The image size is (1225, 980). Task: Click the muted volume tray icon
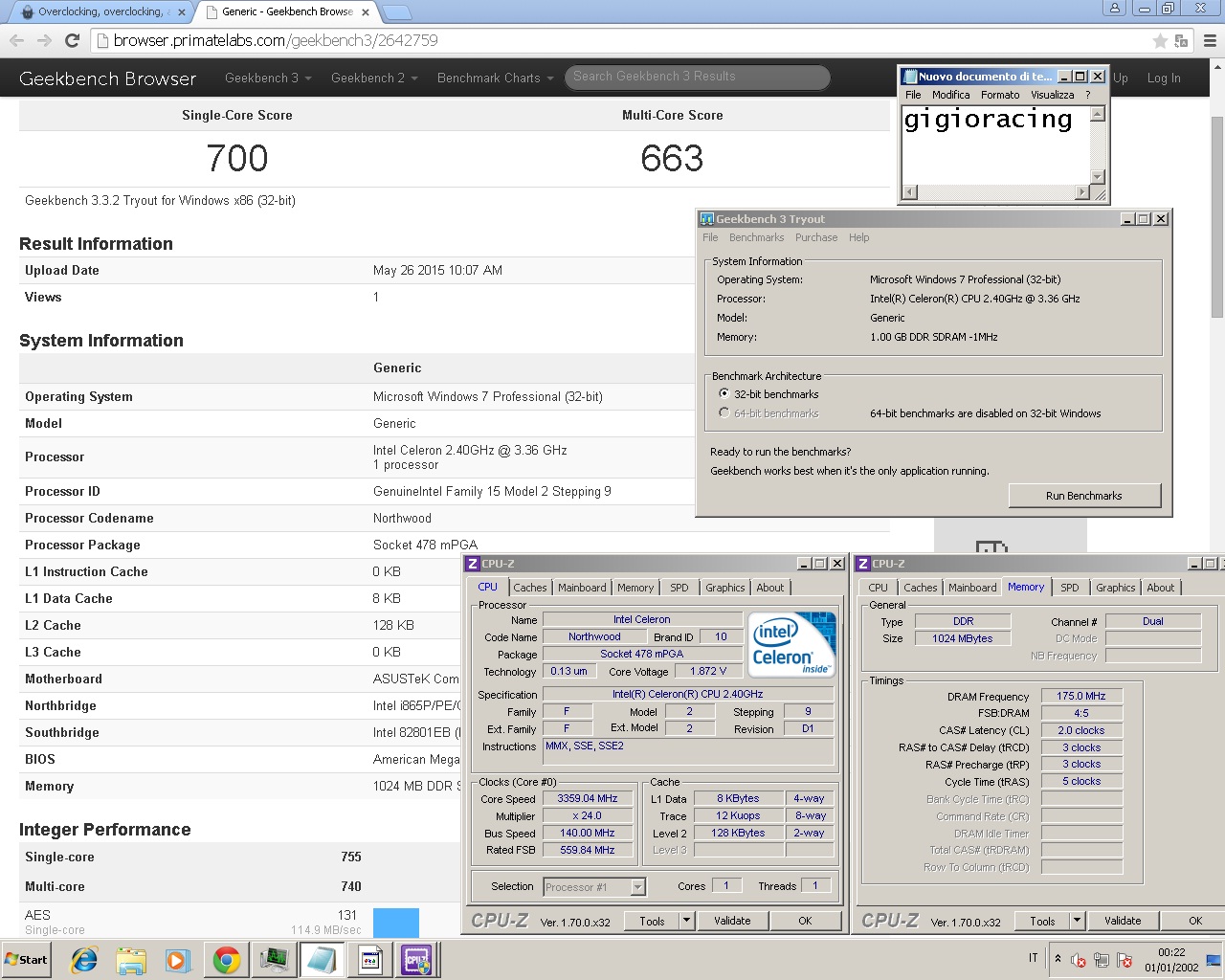[x=1079, y=960]
